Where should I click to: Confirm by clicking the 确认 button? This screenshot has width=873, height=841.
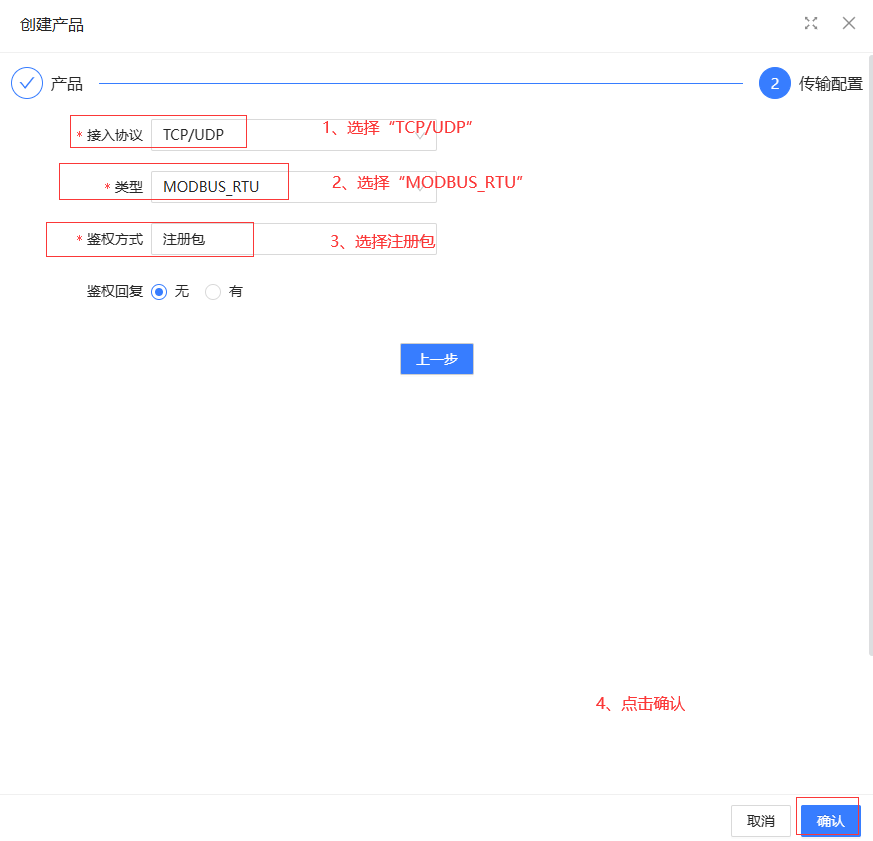pos(830,821)
